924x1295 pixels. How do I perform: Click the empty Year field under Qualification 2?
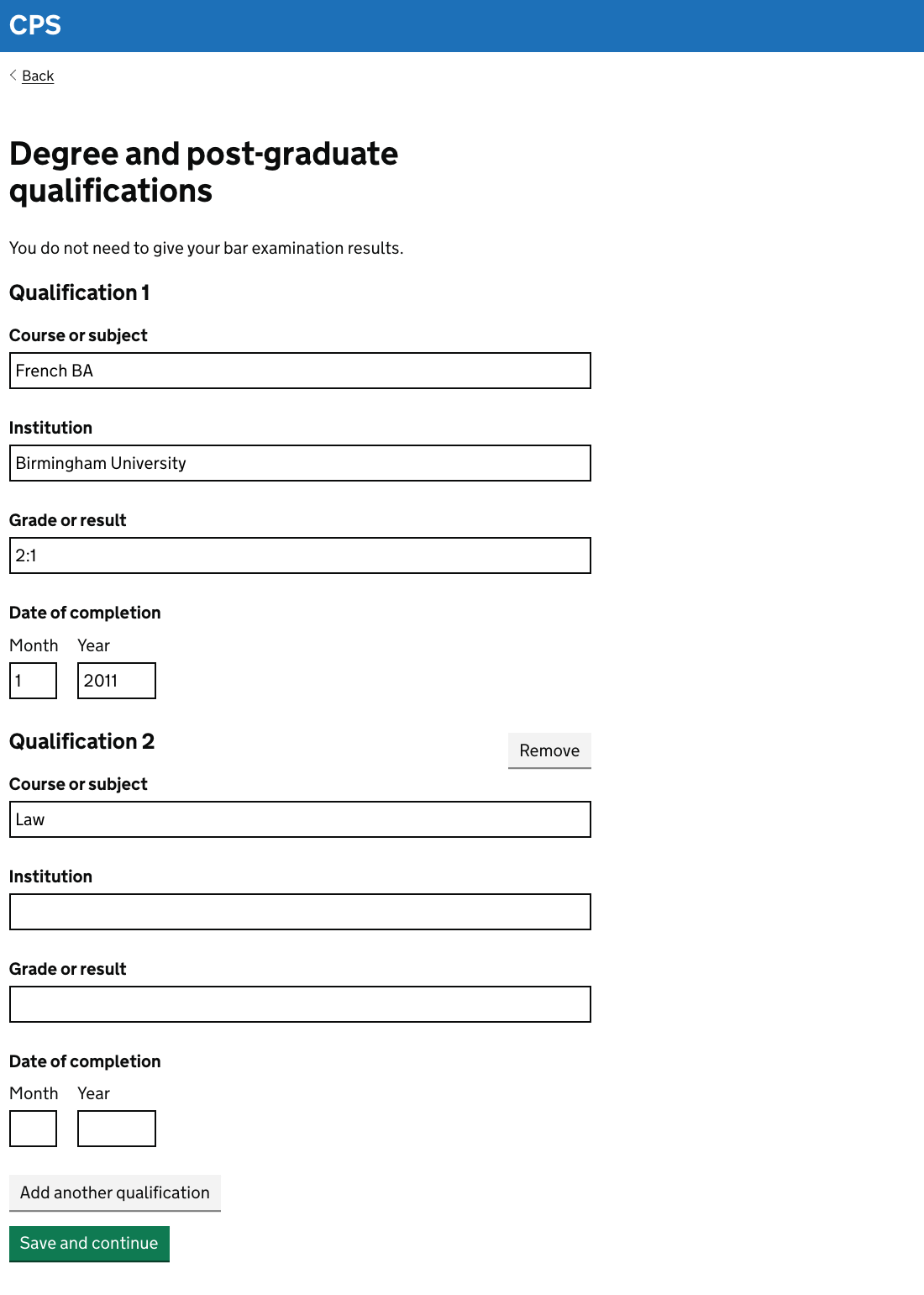[x=116, y=1129]
